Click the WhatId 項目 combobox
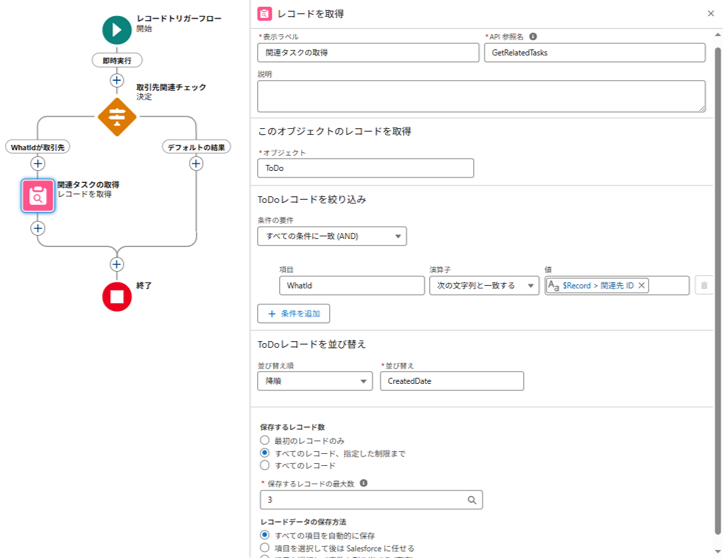This screenshot has width=723, height=558. 352,285
